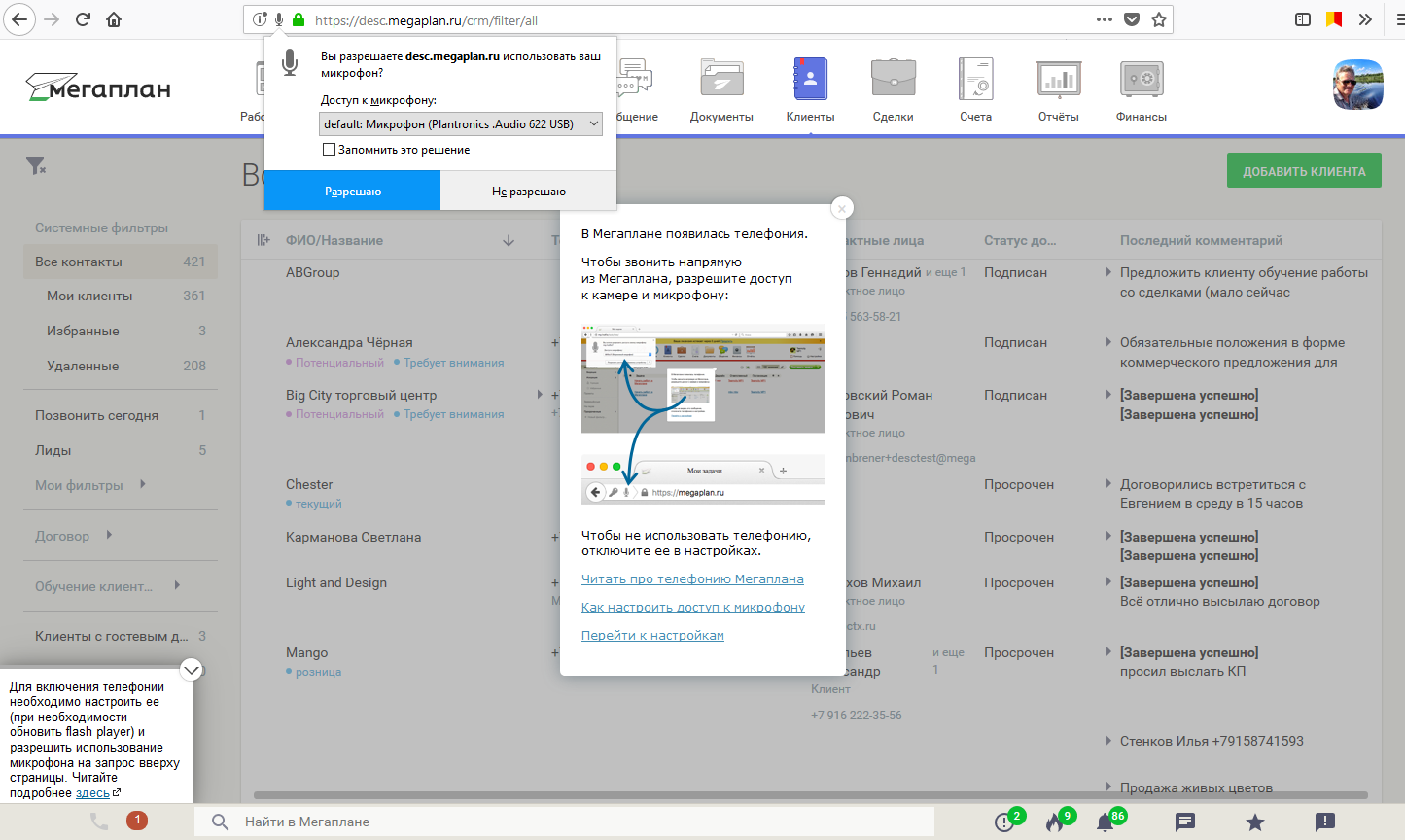Open browser home page icon
Image resolution: width=1405 pixels, height=840 pixels.
point(115,19)
